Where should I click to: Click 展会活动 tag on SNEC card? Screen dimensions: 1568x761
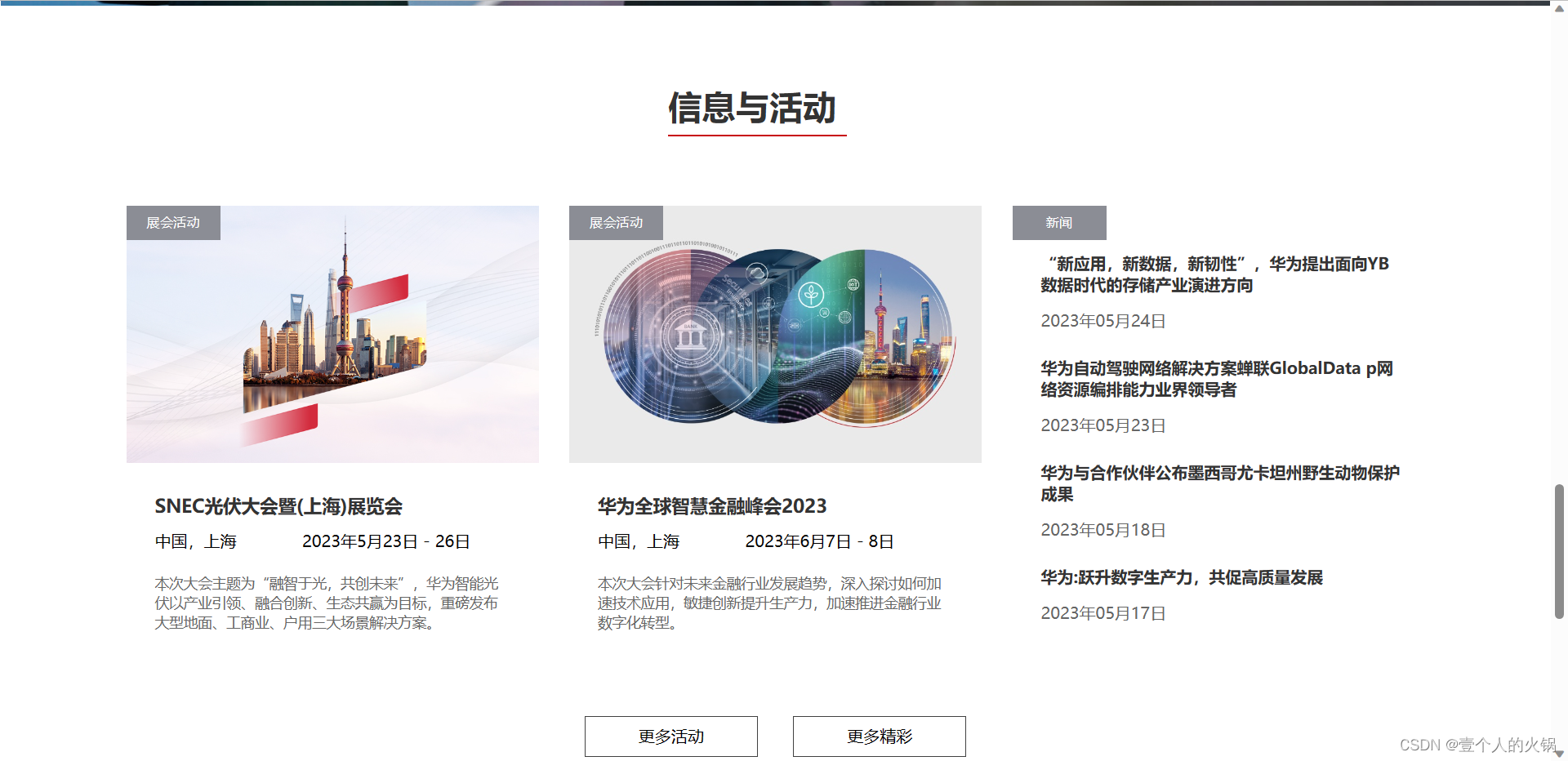[173, 223]
